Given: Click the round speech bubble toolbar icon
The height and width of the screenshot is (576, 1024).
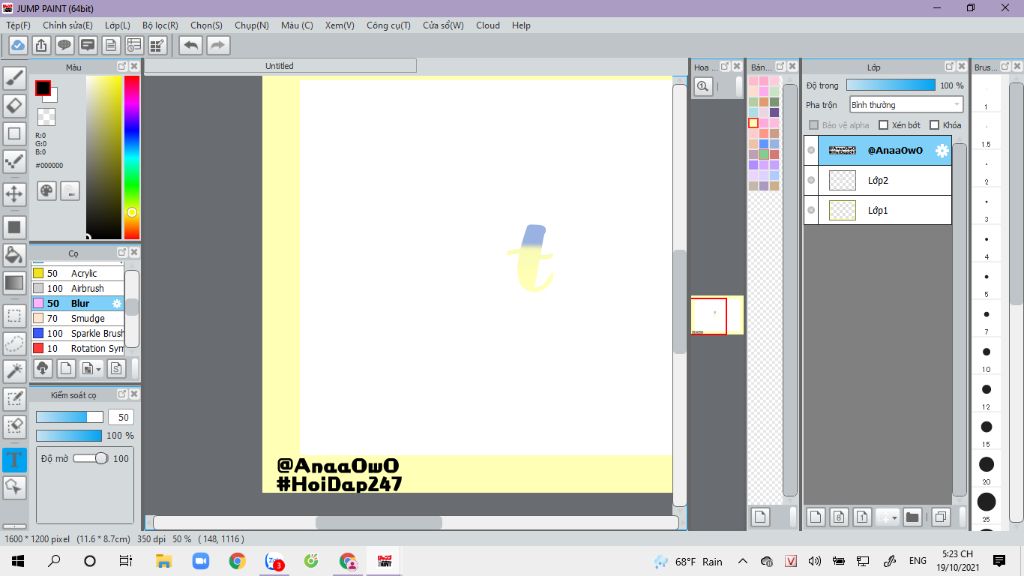Looking at the screenshot, I should [x=64, y=45].
